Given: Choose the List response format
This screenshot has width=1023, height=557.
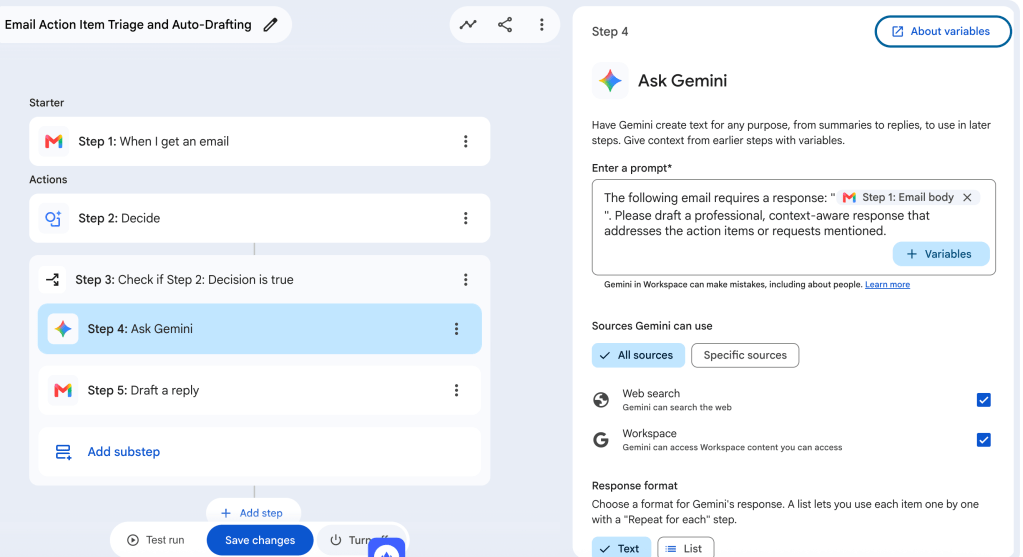Looking at the screenshot, I should pos(686,548).
